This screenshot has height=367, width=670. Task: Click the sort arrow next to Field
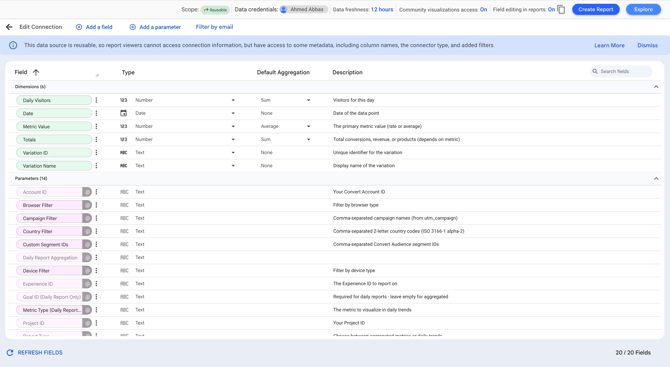pyautogui.click(x=36, y=72)
